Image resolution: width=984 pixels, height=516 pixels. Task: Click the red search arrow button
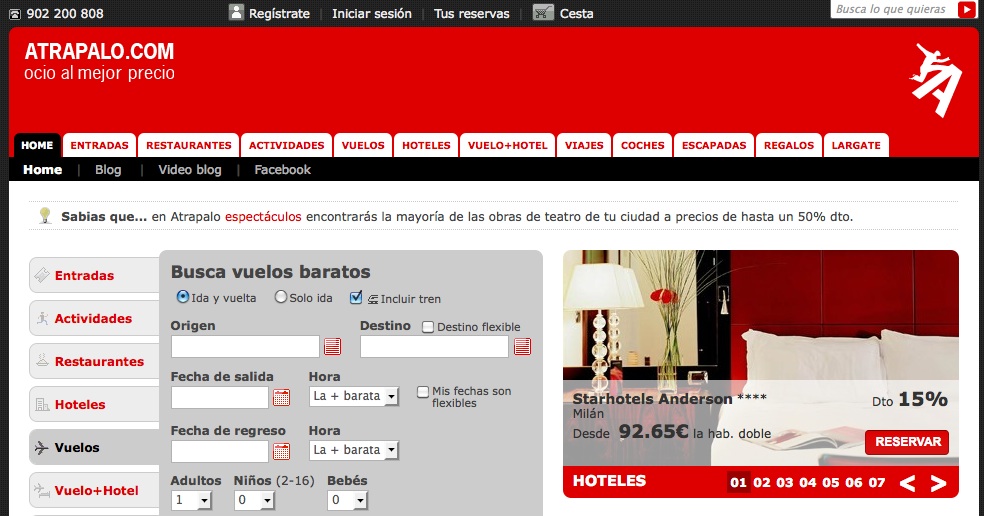[966, 9]
